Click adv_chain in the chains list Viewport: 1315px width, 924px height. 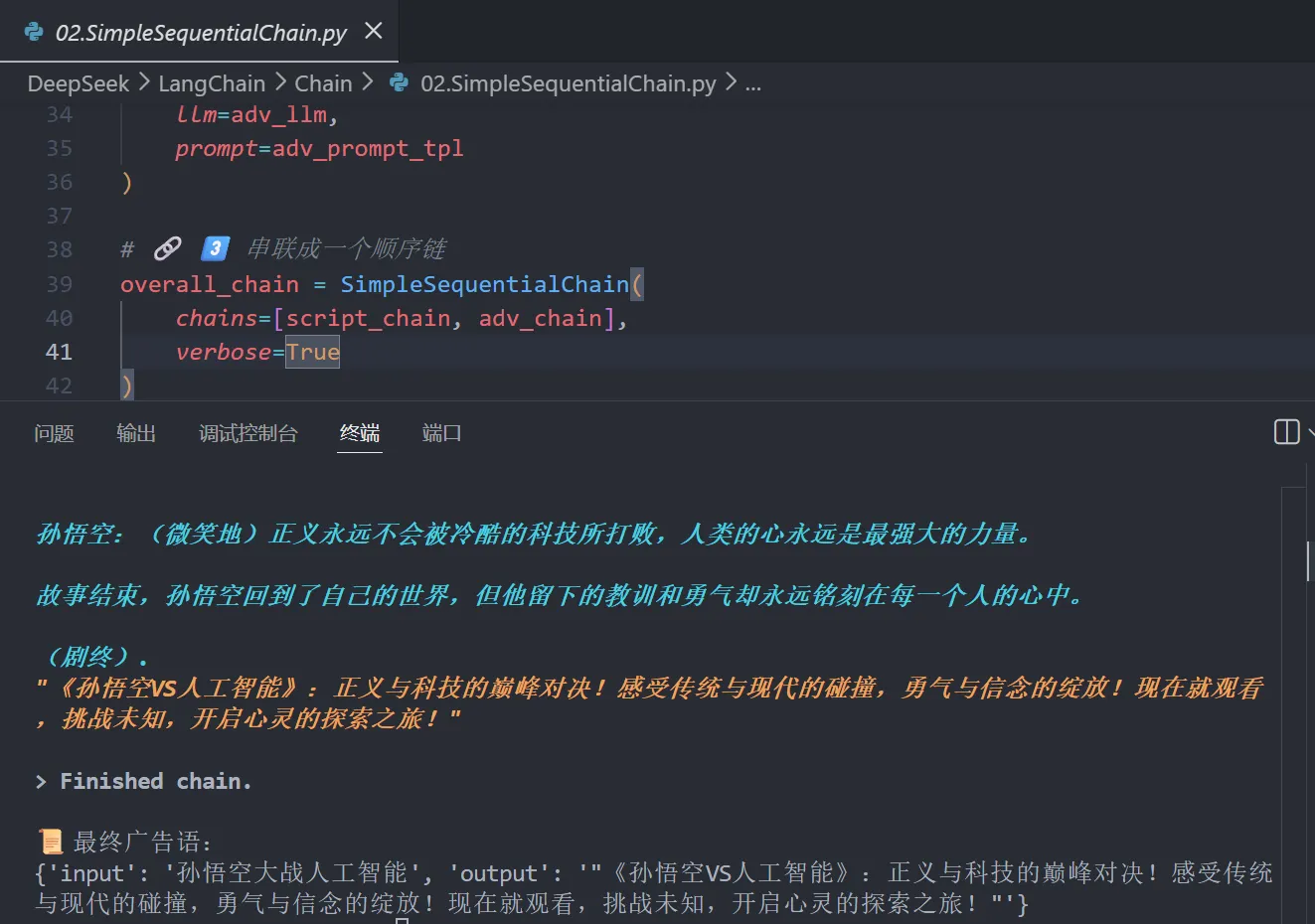[541, 318]
